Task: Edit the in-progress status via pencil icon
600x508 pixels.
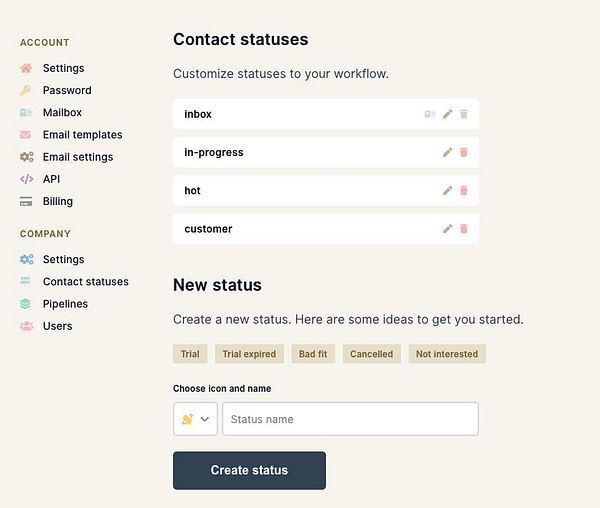Action: click(x=448, y=152)
